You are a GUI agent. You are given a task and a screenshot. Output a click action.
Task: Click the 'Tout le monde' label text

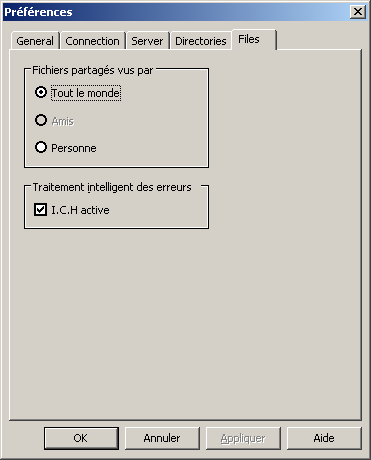86,93
